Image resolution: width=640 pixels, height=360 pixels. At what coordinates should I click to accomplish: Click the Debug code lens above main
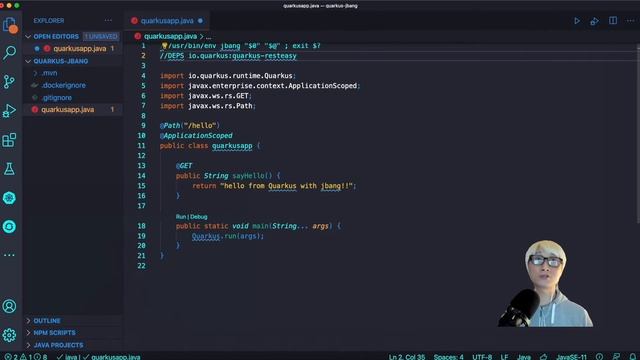[x=199, y=217]
